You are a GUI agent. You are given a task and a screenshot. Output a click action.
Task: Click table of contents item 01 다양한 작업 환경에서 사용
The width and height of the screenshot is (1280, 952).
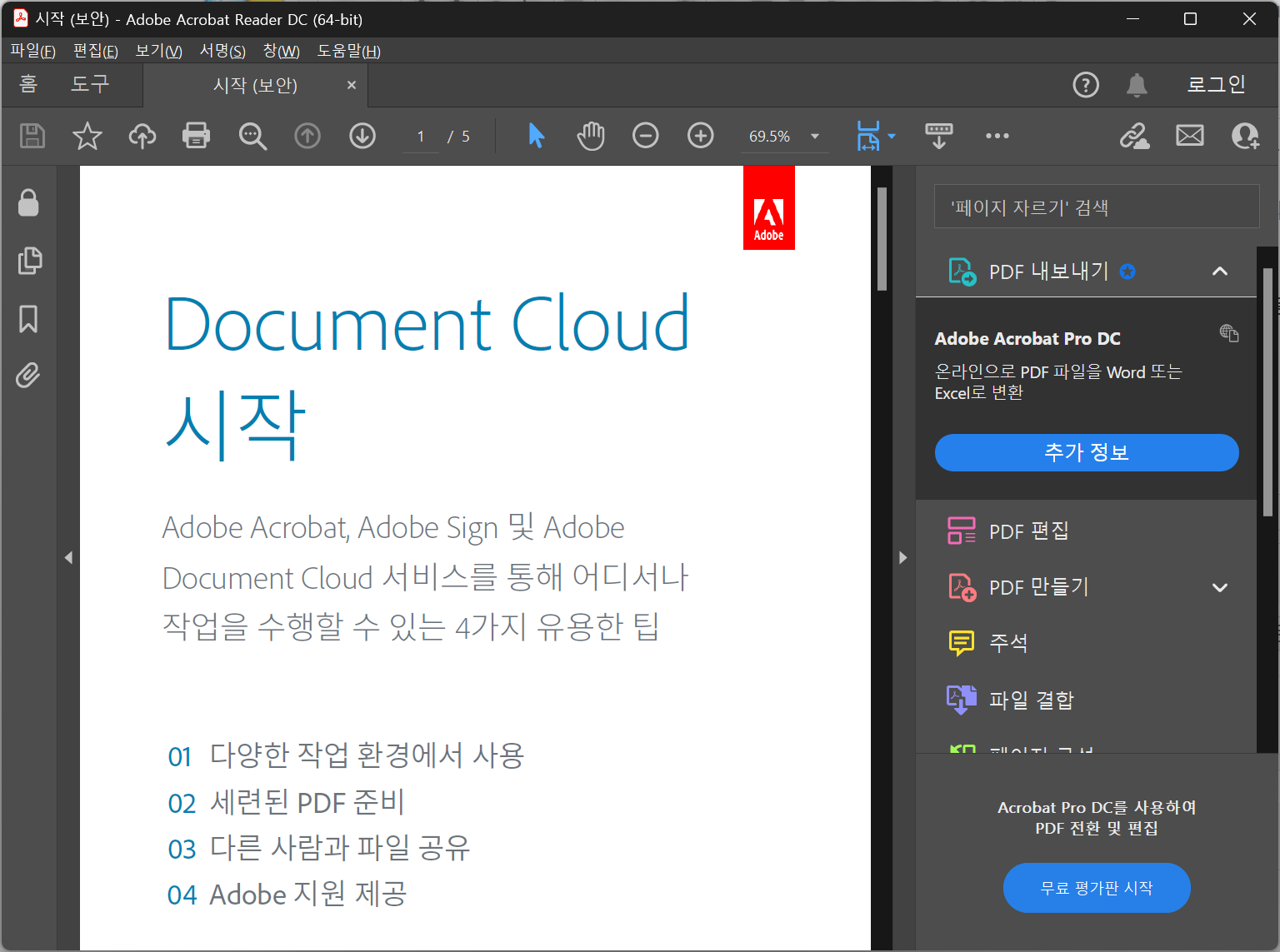[346, 755]
